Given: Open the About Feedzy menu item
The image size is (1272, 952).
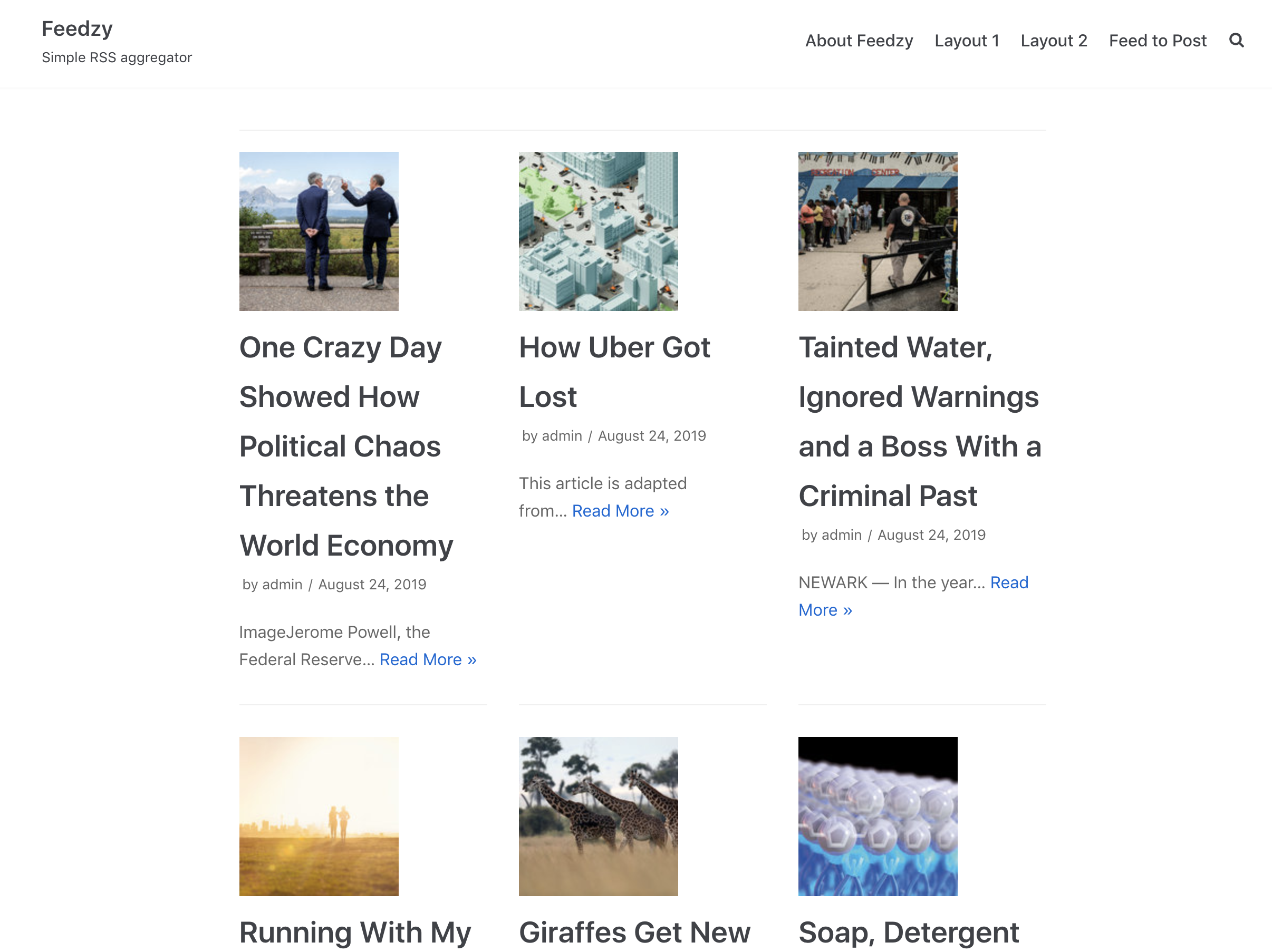Looking at the screenshot, I should point(859,40).
